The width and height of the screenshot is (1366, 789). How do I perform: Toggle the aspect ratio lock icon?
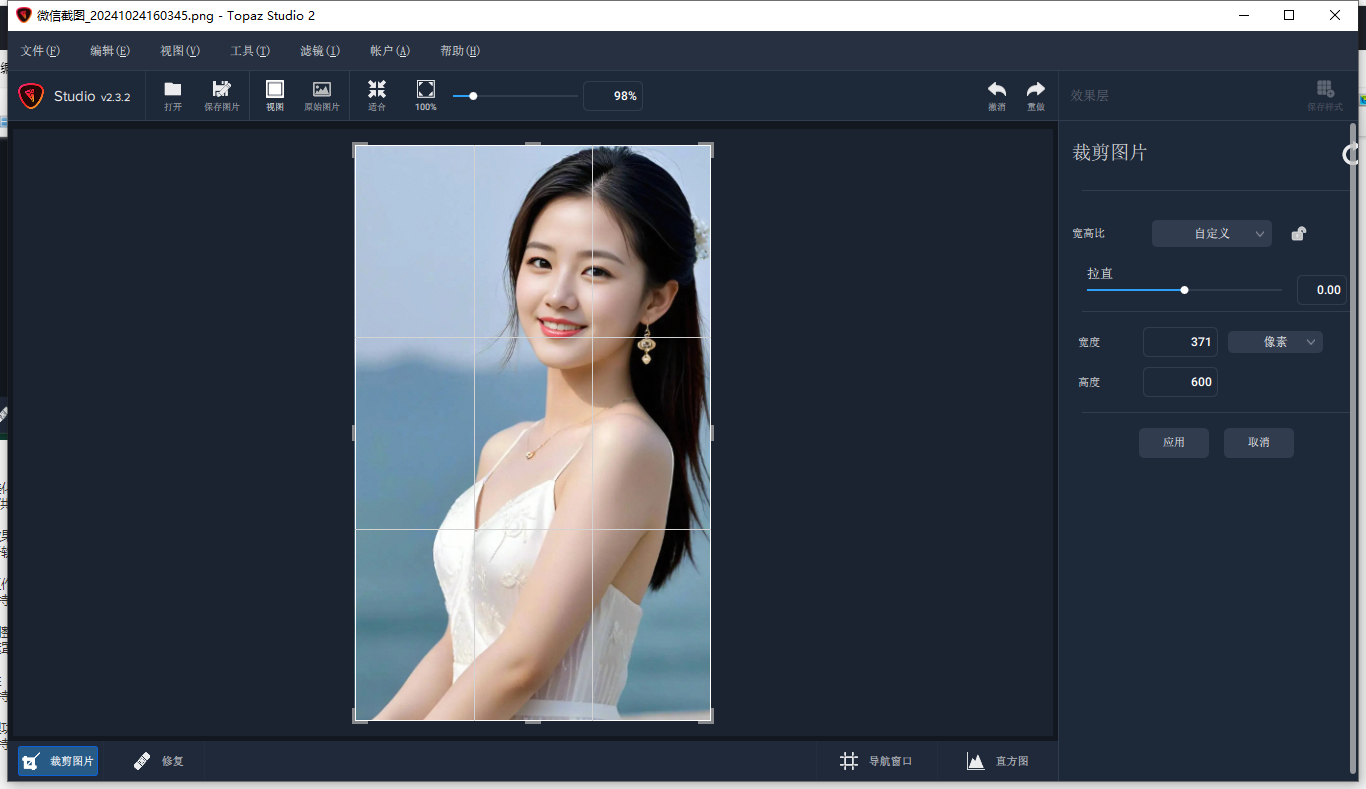tap(1298, 233)
